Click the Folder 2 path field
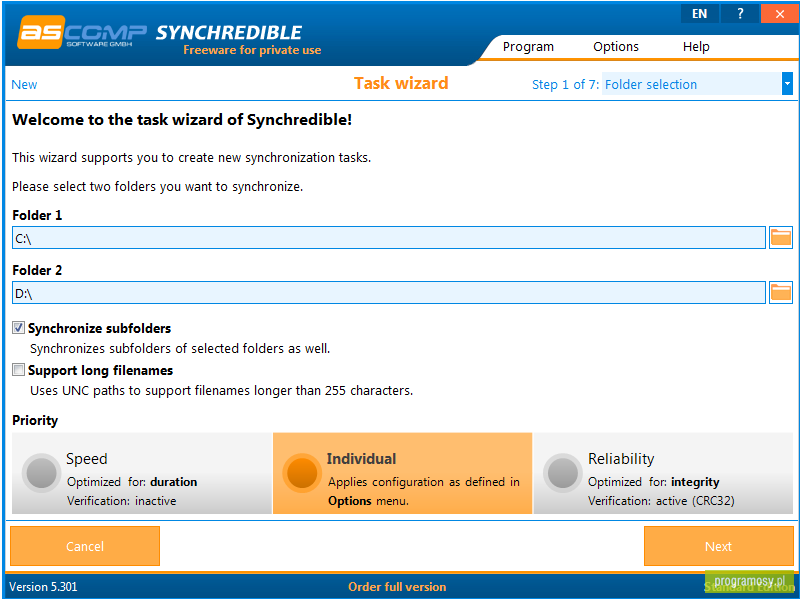800x599 pixels. [x=389, y=293]
